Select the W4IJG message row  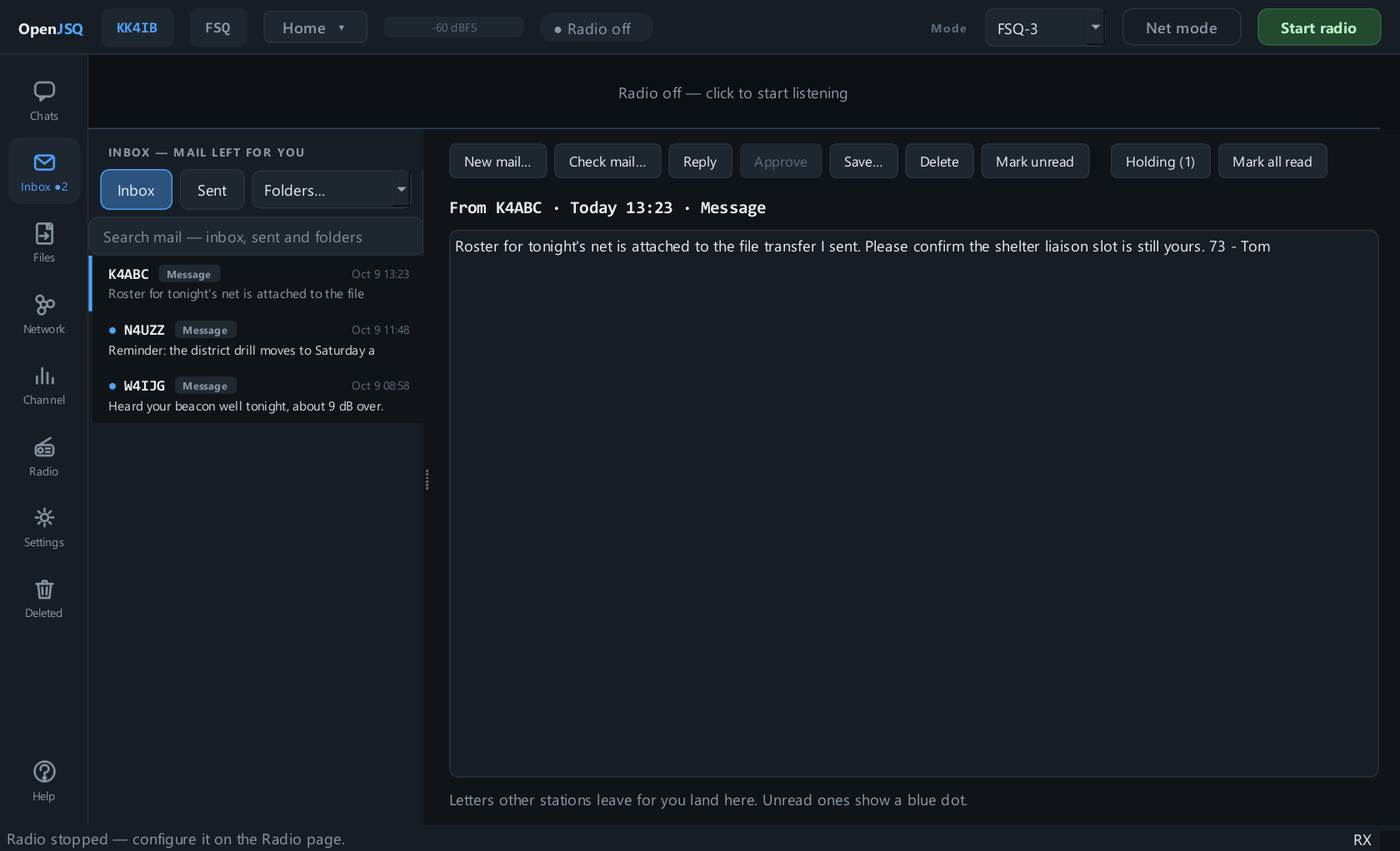point(257,395)
